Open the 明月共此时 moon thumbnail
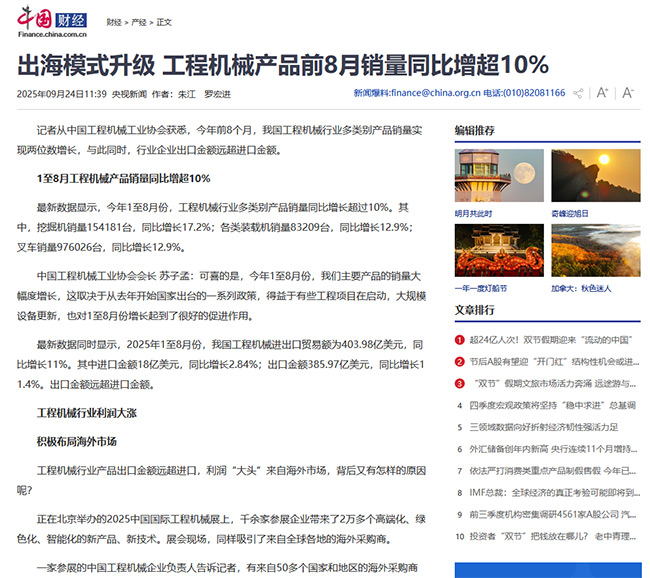 (x=499, y=177)
